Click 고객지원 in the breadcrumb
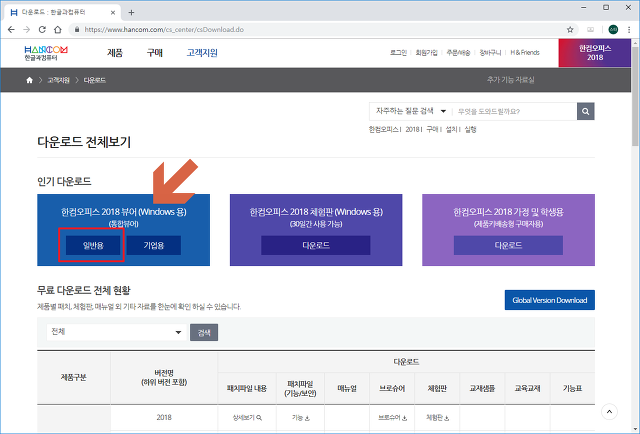Screen dimensions: 640x434 pos(58,80)
